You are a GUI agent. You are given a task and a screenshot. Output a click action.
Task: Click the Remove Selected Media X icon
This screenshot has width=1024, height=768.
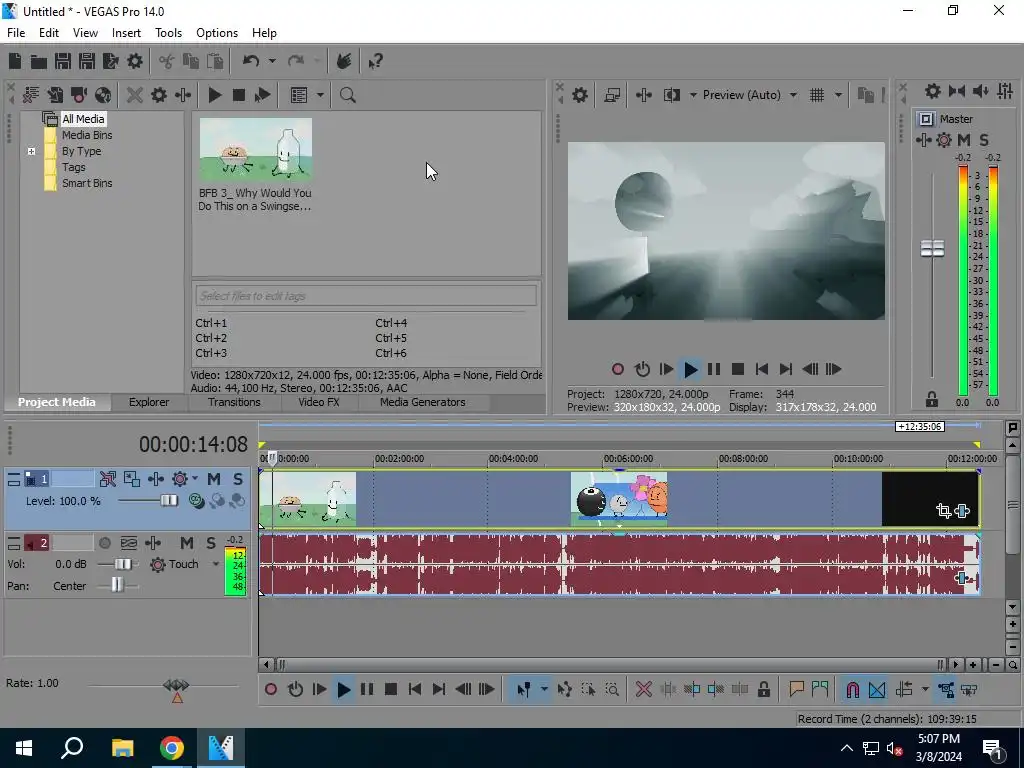tap(135, 95)
